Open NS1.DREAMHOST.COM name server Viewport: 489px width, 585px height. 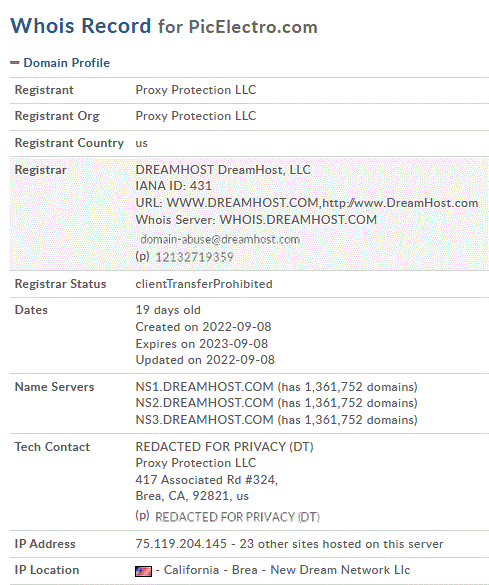204,387
